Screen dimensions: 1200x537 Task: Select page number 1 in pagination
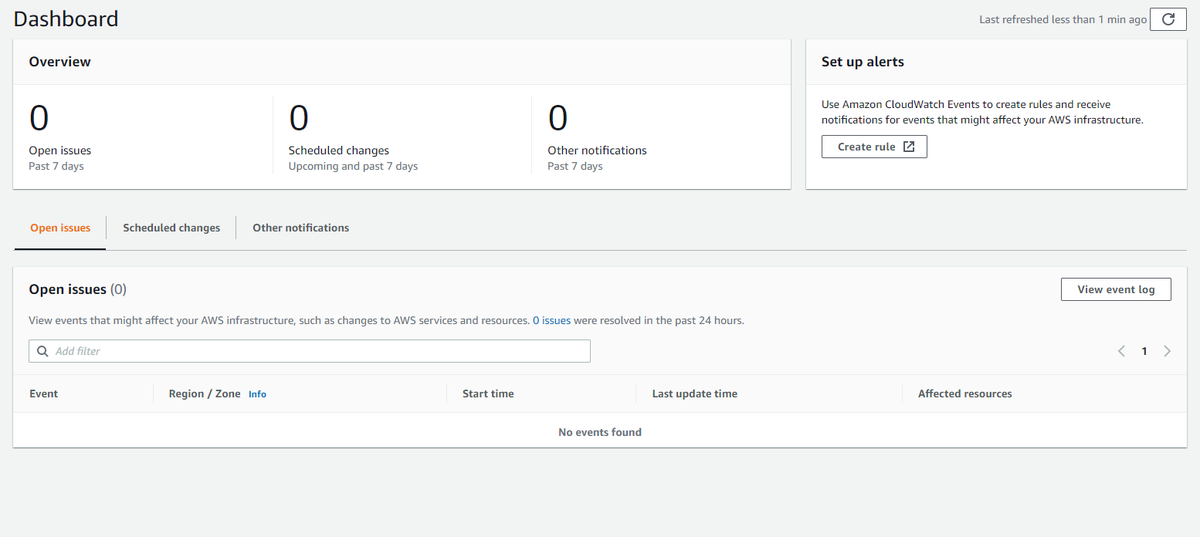tap(1144, 351)
